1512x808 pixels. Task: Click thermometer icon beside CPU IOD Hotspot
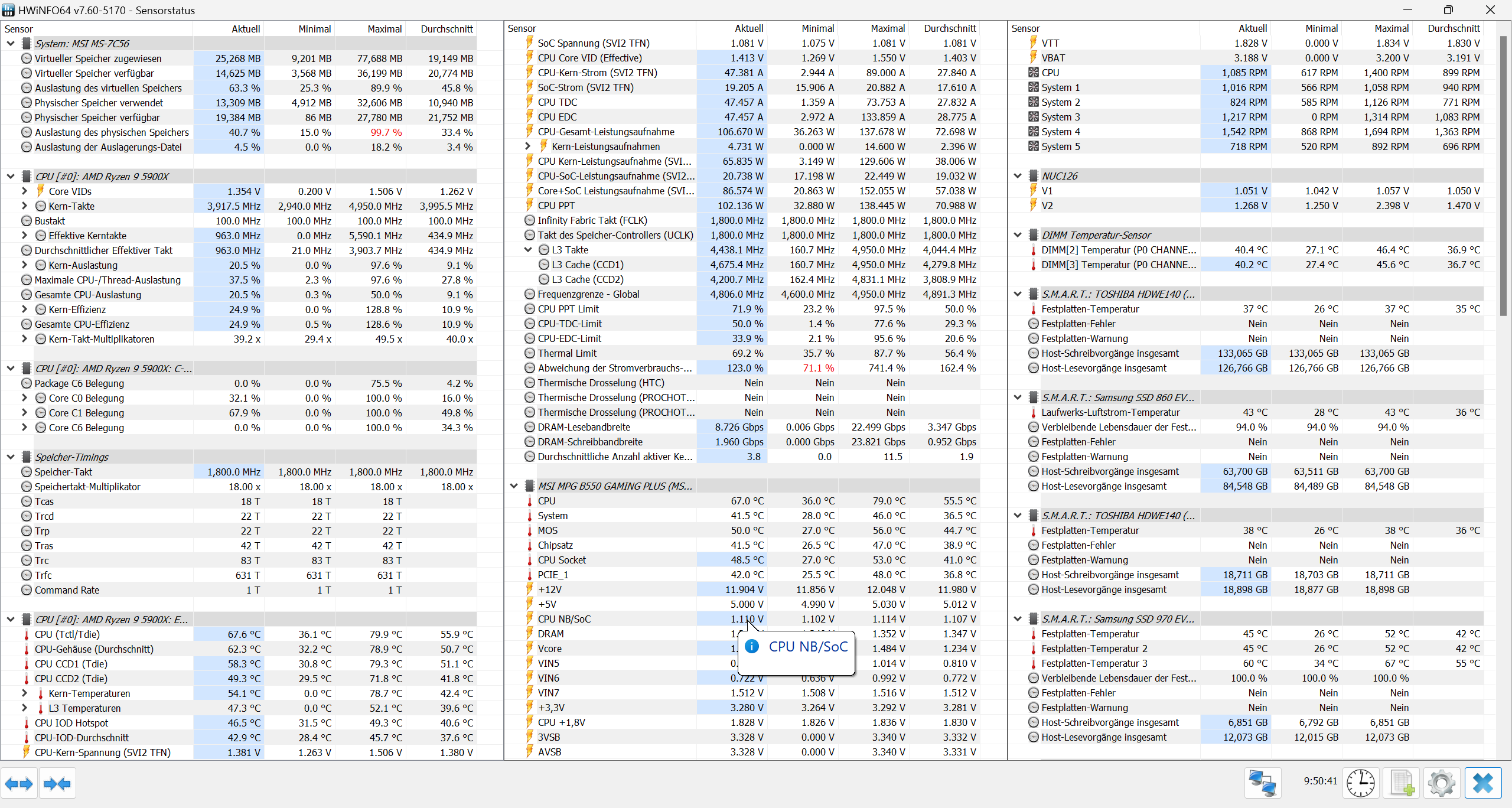(26, 723)
